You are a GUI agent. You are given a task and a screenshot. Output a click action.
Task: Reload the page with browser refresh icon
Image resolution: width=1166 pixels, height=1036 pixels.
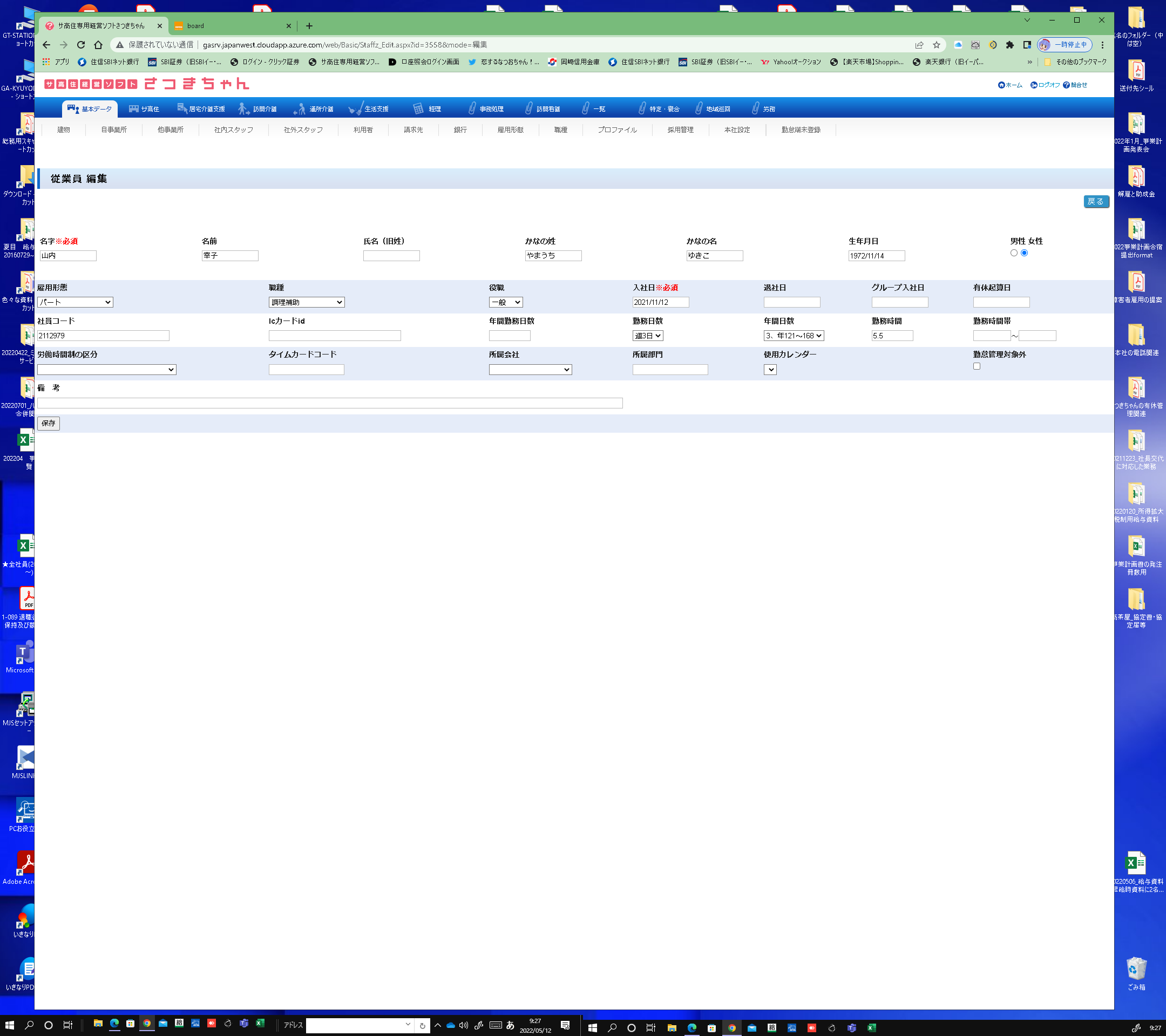click(x=81, y=44)
